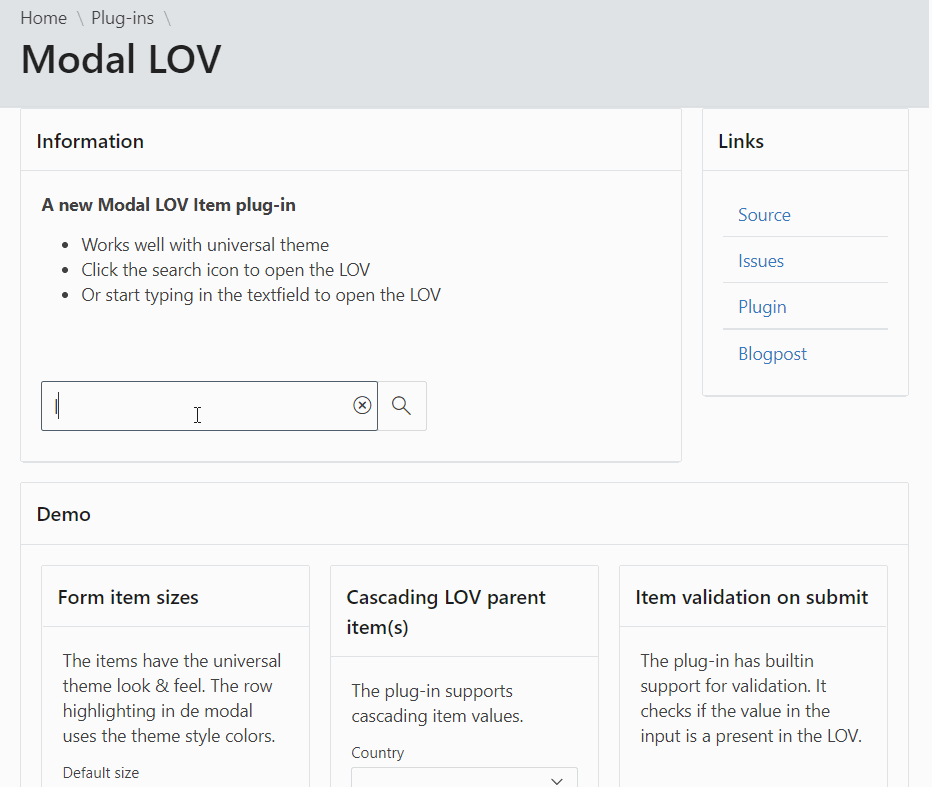Clear the text field using the X icon
This screenshot has height=787, width=932.
click(362, 405)
